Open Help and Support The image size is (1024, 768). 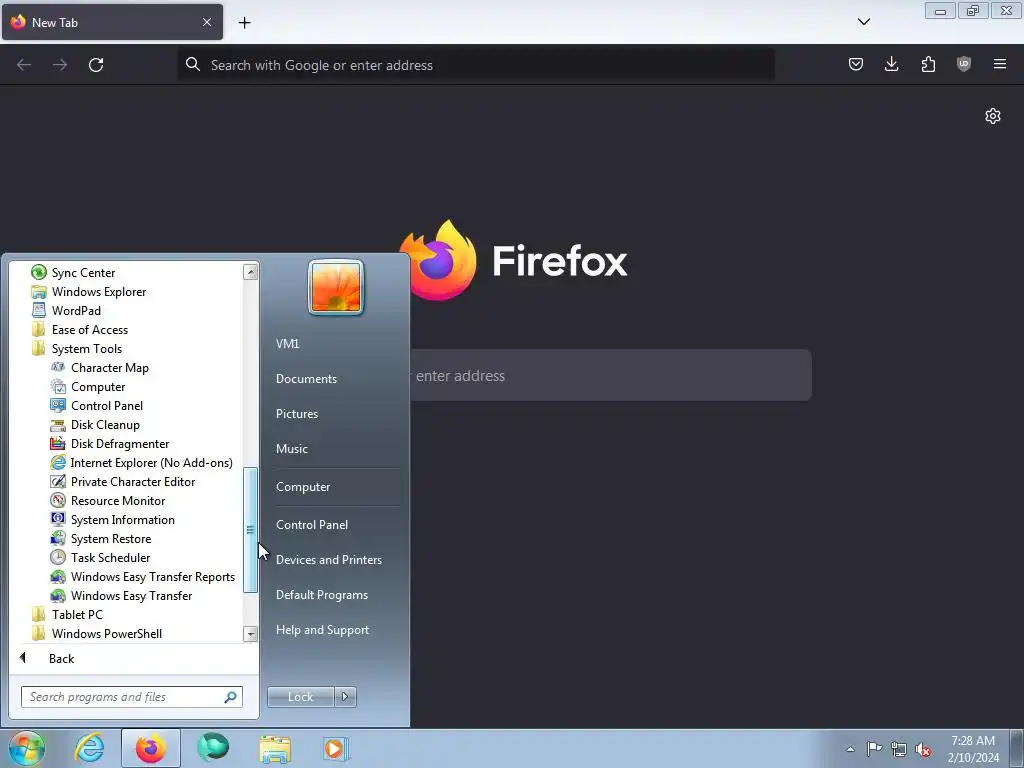pos(323,630)
